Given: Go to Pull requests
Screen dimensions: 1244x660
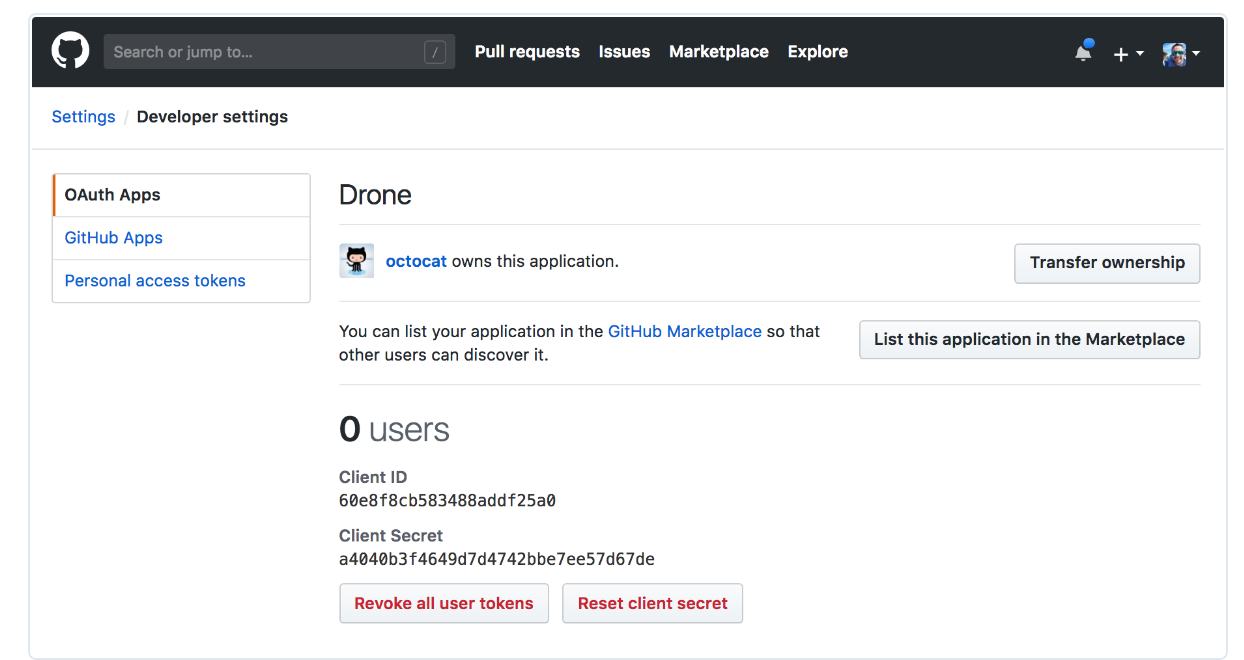Looking at the screenshot, I should pyautogui.click(x=527, y=52).
